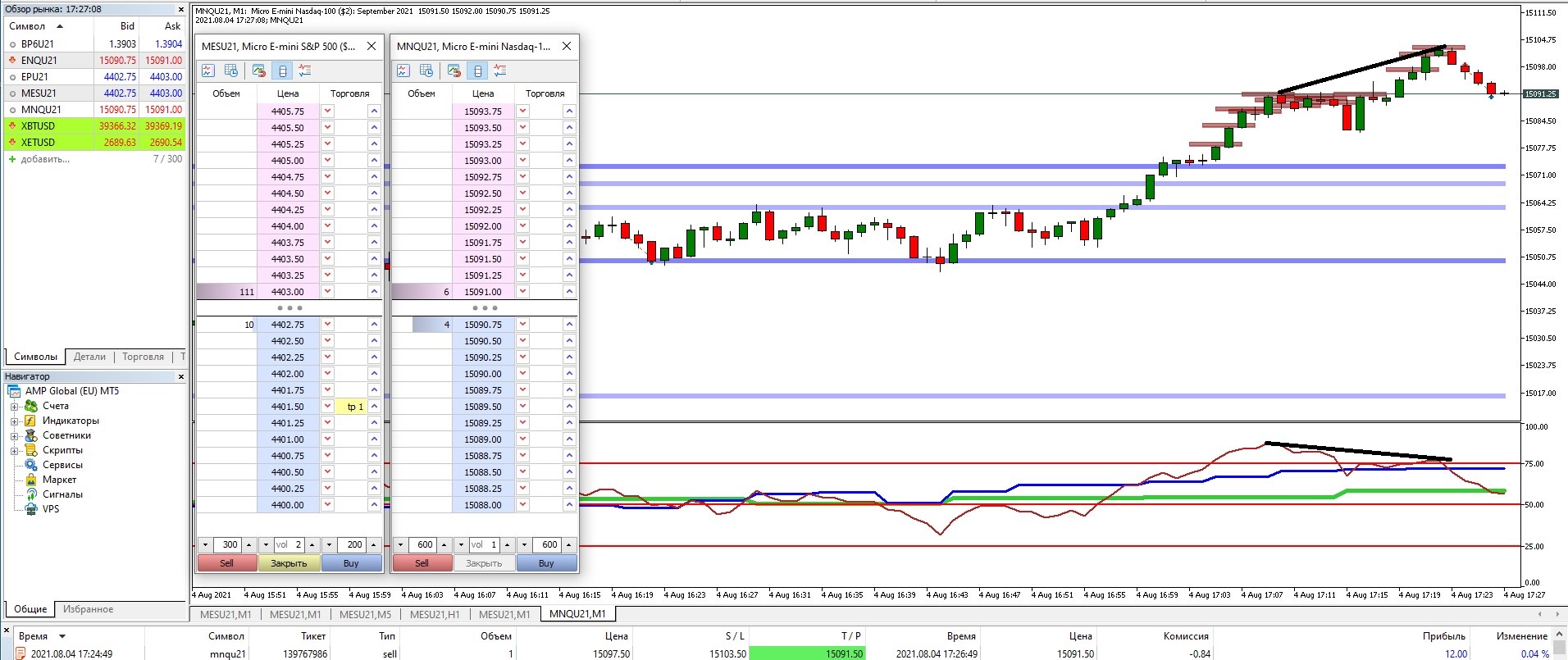Expand the Скрипты tree node
The height and width of the screenshot is (660, 1568).
[x=14, y=451]
